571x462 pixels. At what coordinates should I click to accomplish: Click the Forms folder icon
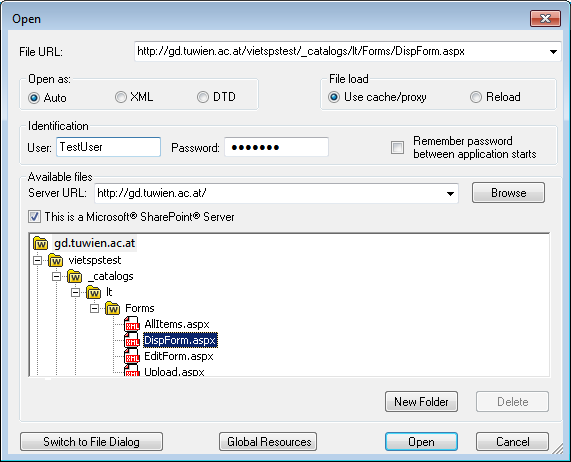[x=113, y=308]
